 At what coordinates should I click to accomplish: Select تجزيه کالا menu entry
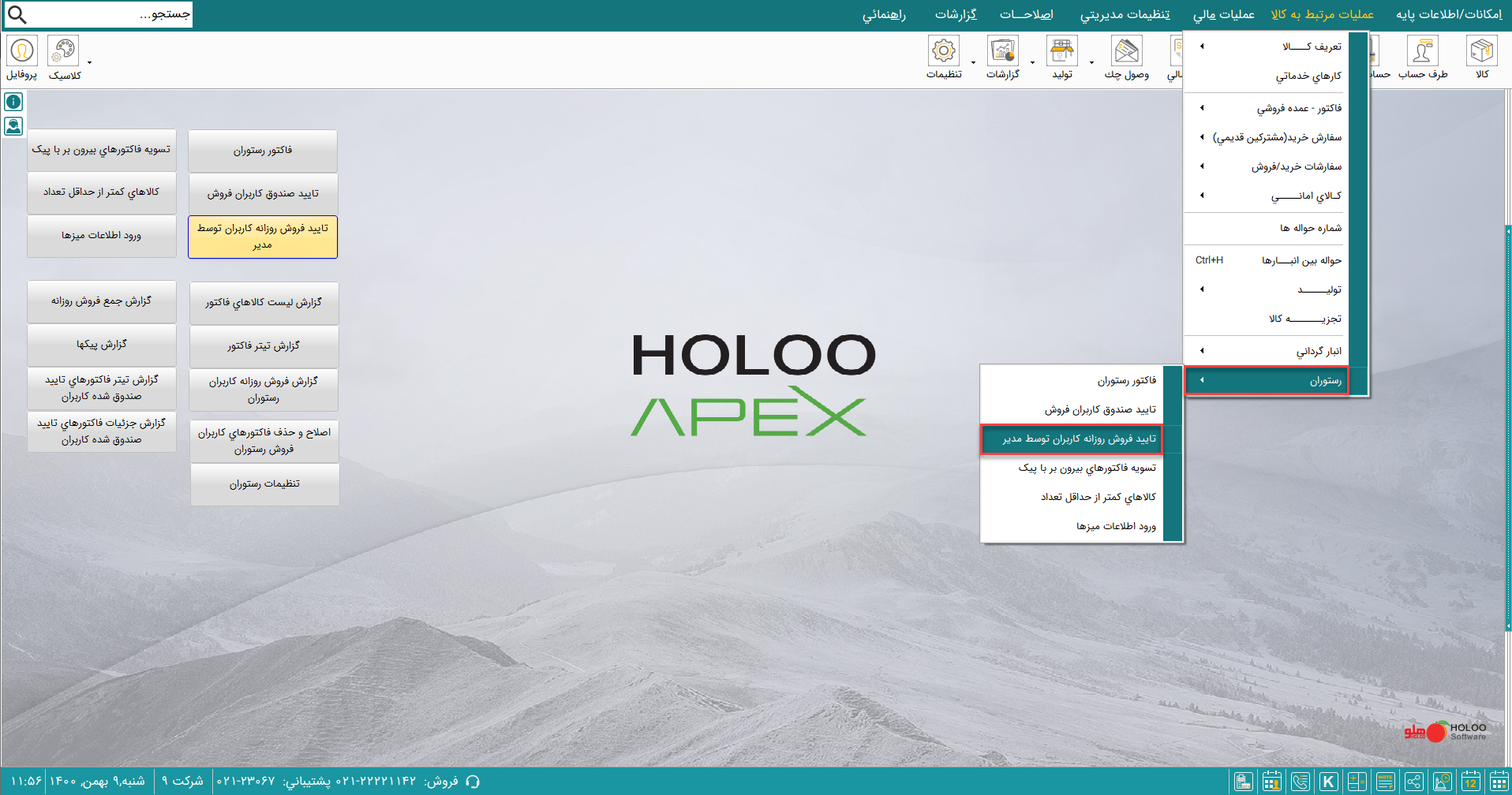[1267, 319]
